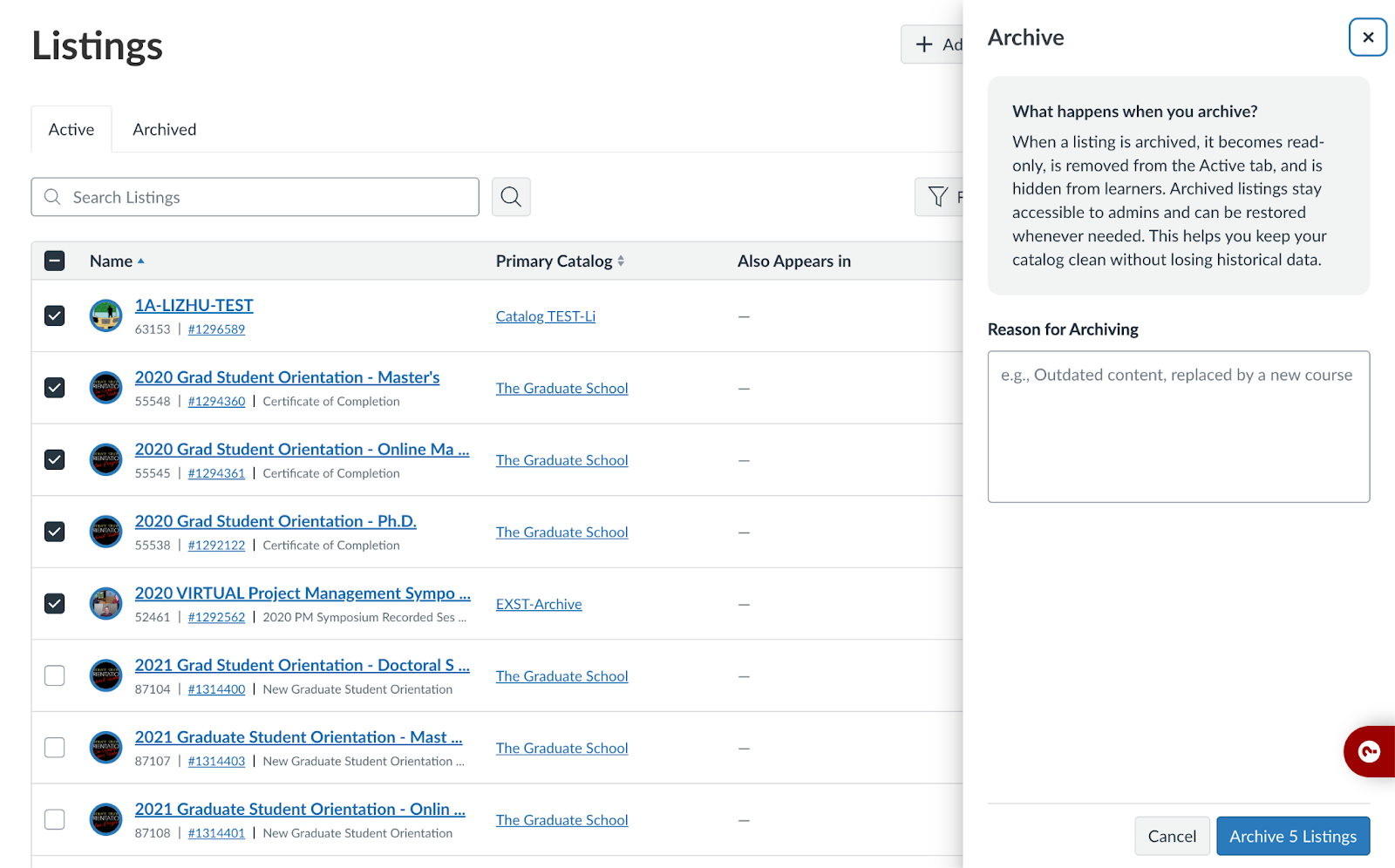The width and height of the screenshot is (1395, 868).
Task: Click the magnifier search button
Action: [511, 197]
